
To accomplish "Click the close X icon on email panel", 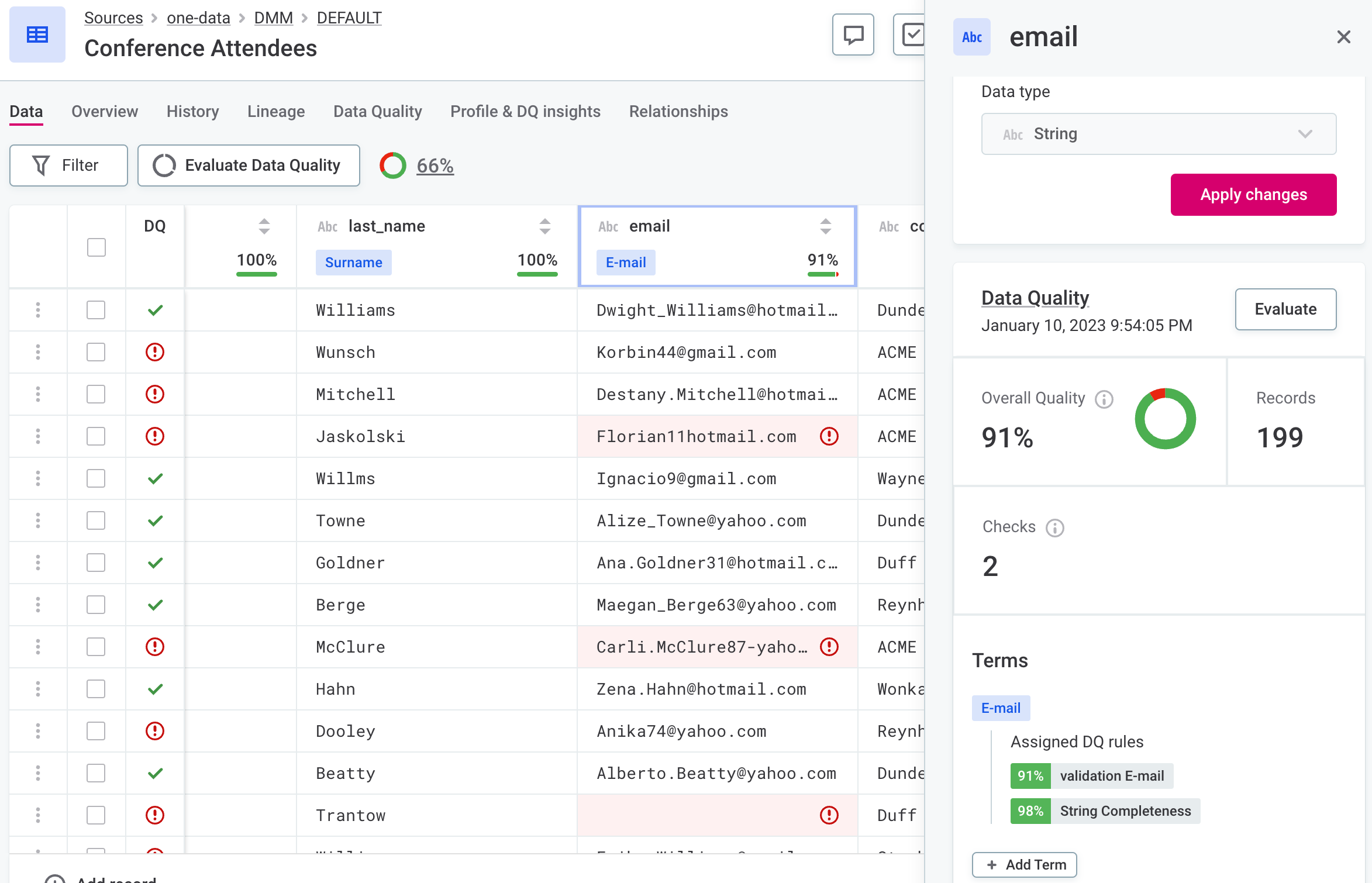I will click(x=1344, y=37).
